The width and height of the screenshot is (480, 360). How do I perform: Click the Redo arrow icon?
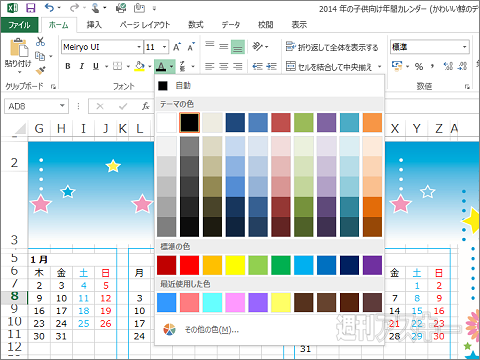point(75,8)
